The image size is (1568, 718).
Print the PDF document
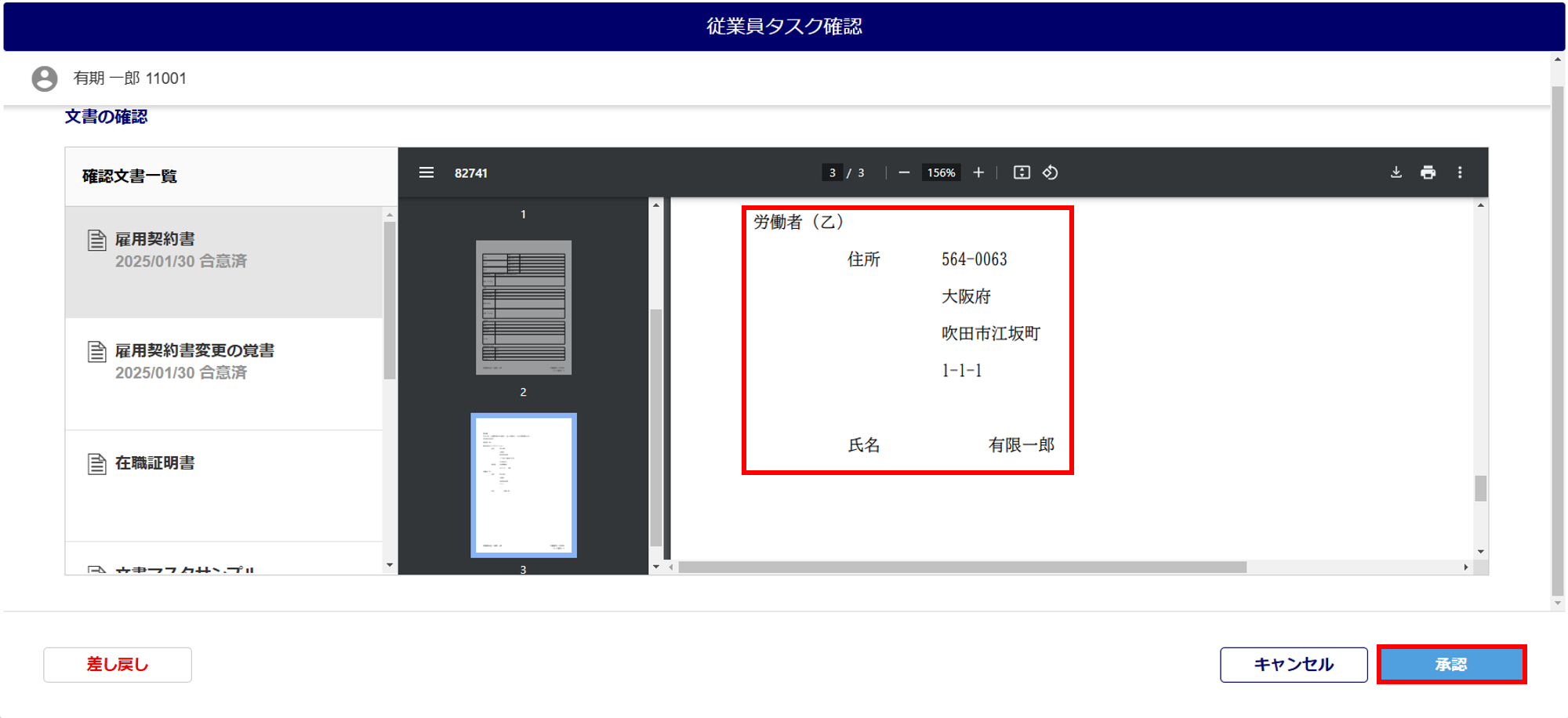[x=1428, y=172]
